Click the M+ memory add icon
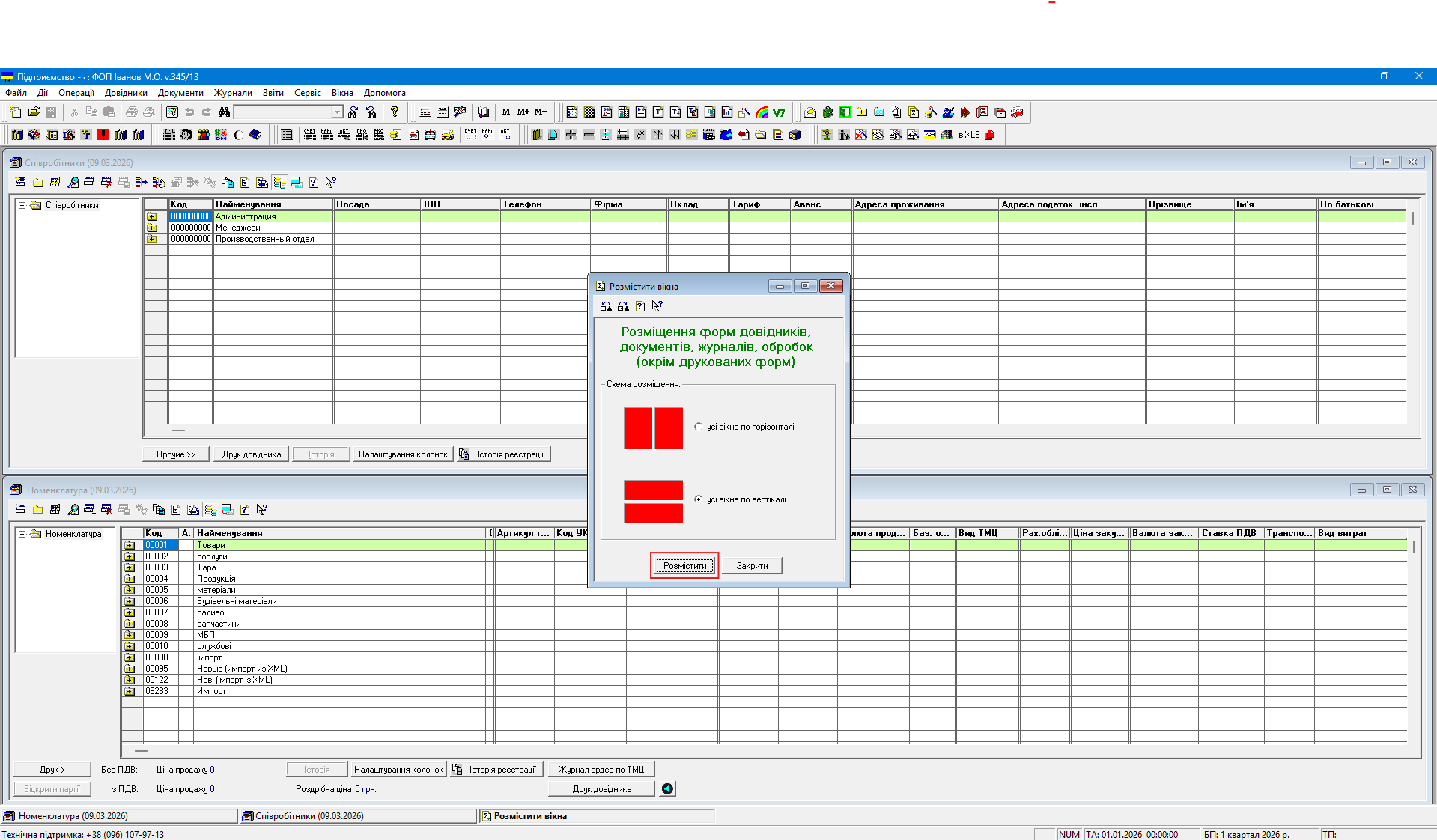1437x840 pixels. point(523,112)
